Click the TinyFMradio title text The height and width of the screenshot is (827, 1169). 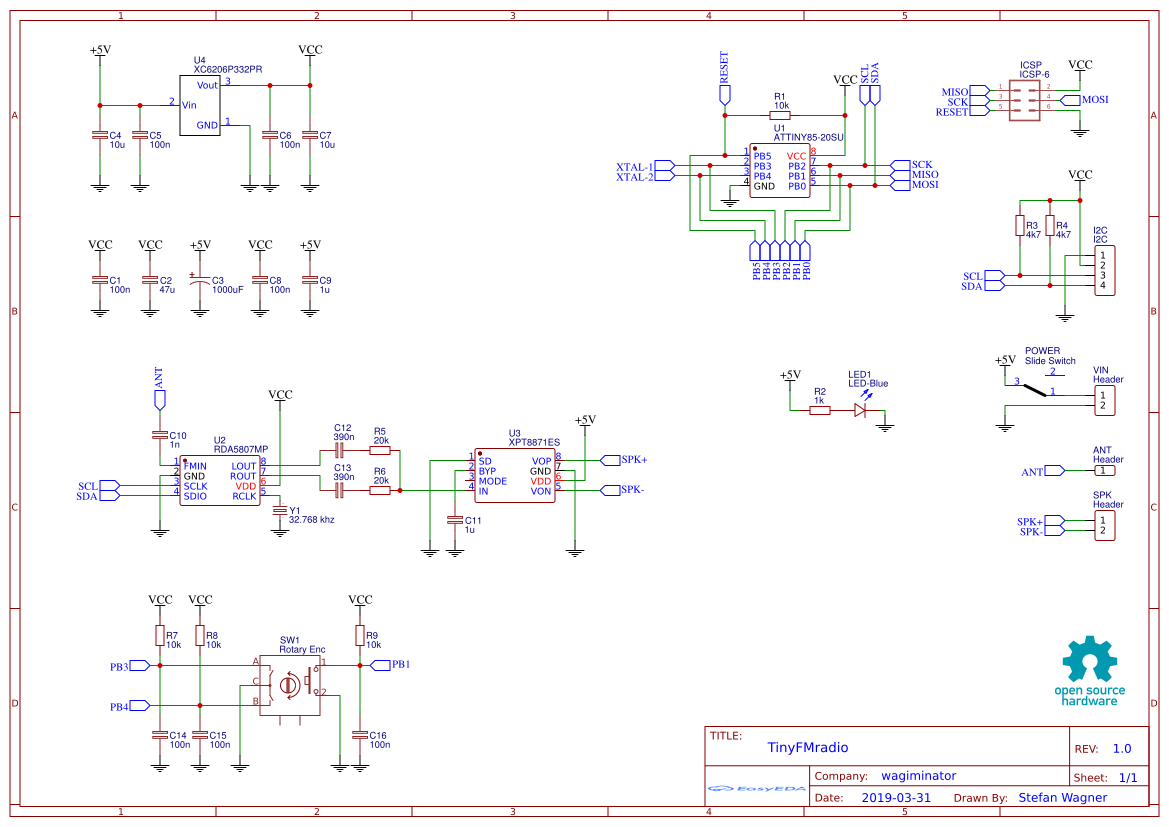click(810, 747)
